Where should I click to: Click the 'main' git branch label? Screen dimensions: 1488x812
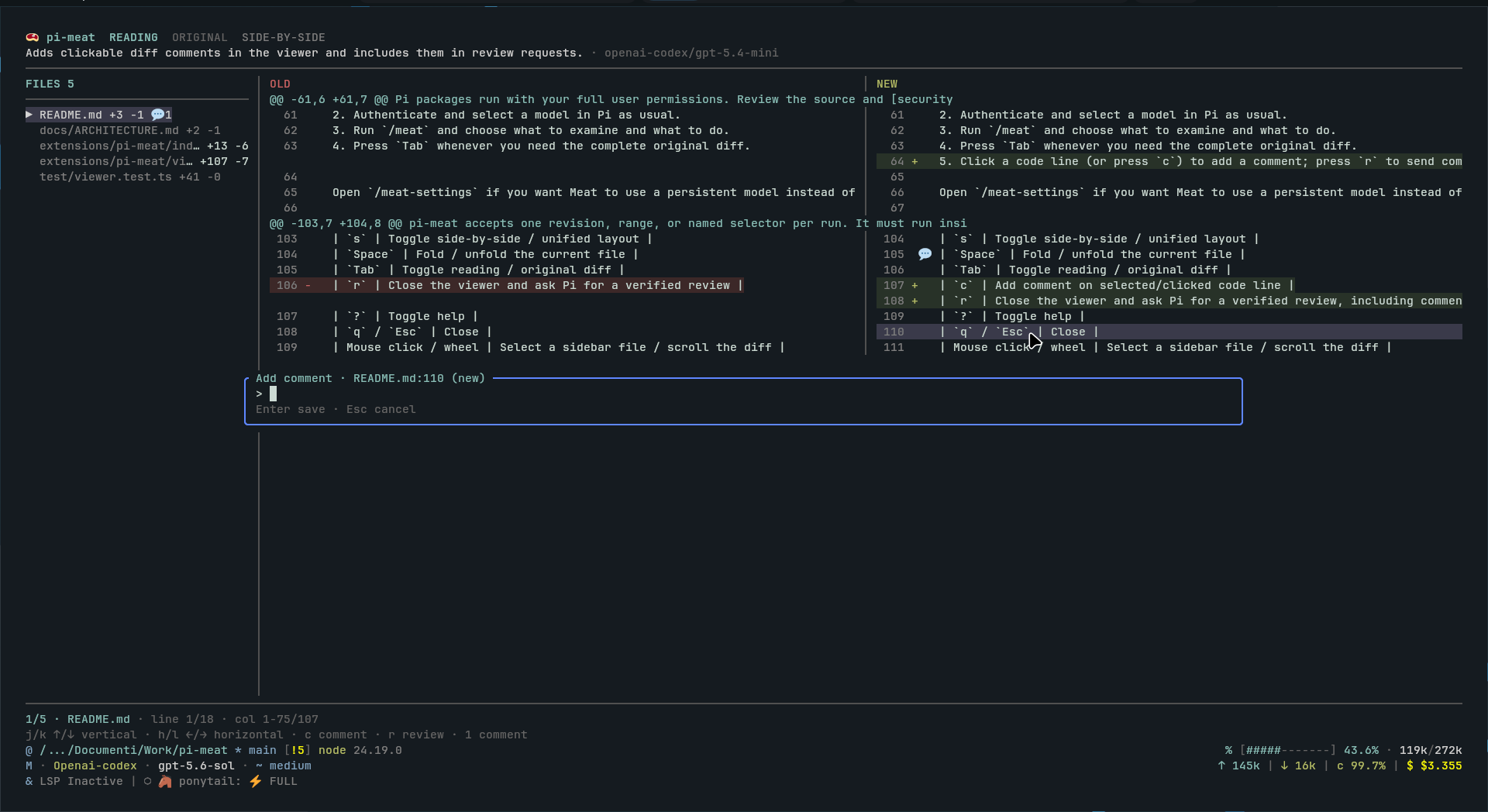click(x=263, y=750)
